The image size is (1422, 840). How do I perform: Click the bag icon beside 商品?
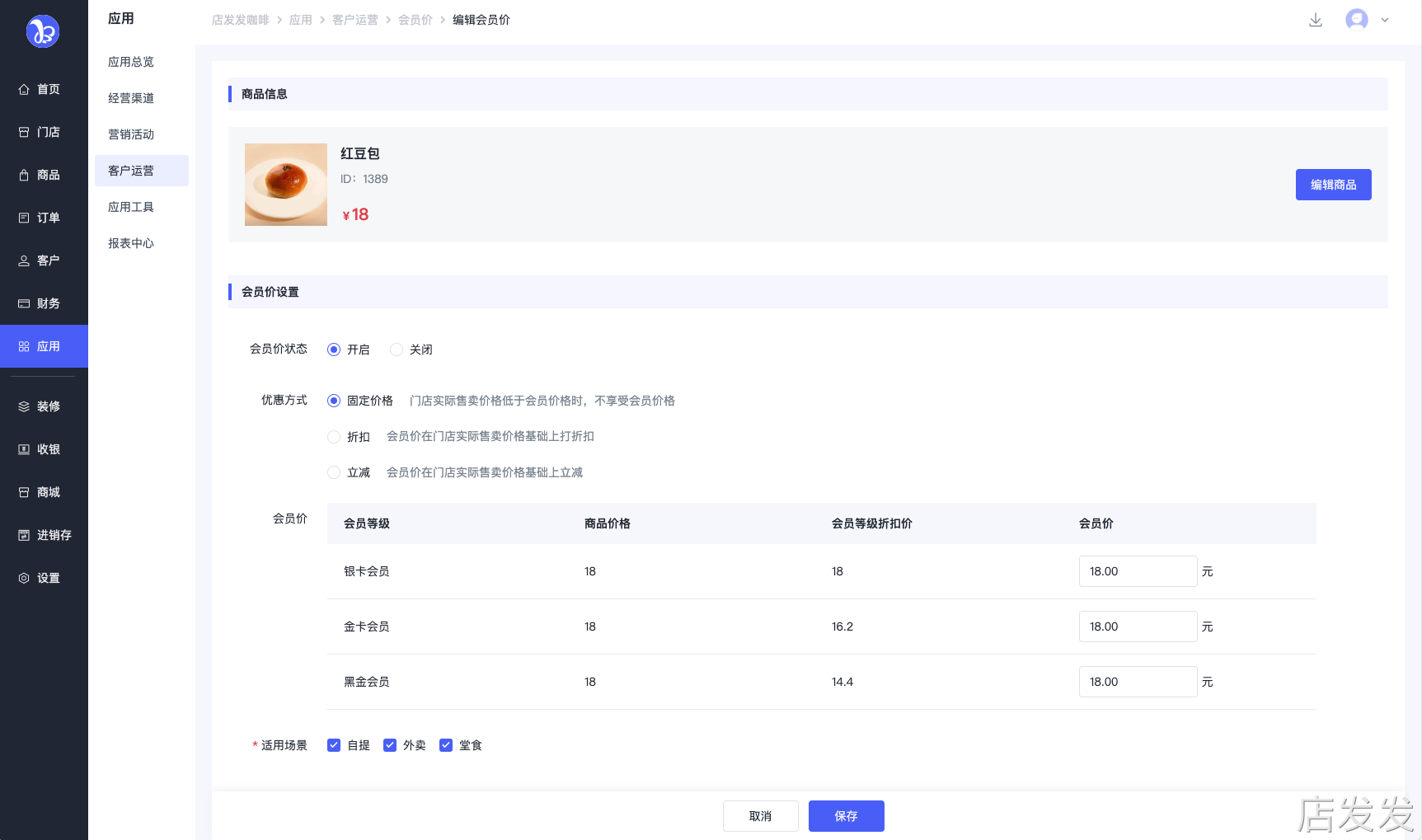(24, 175)
